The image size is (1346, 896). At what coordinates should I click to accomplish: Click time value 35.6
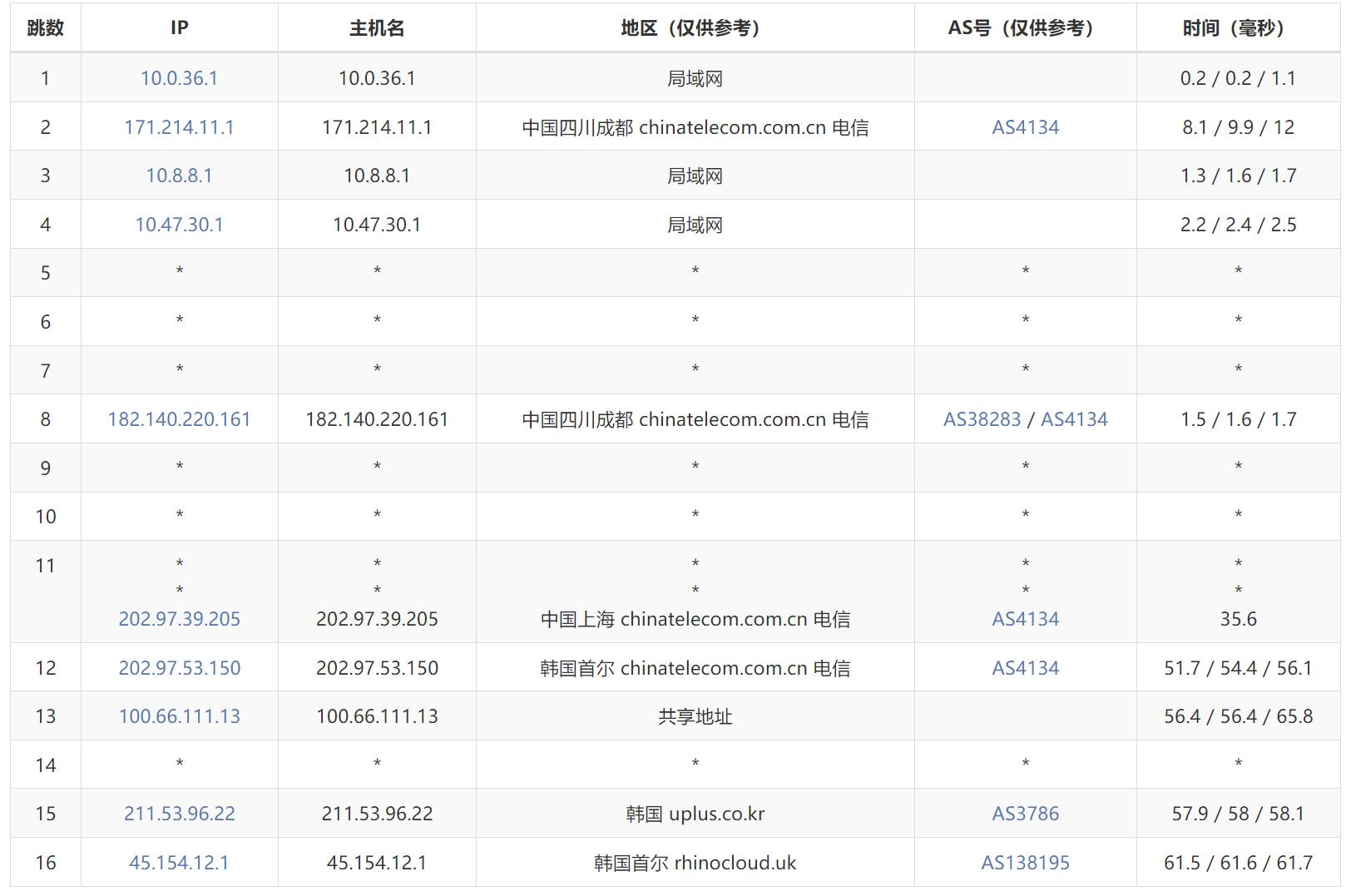click(1238, 619)
